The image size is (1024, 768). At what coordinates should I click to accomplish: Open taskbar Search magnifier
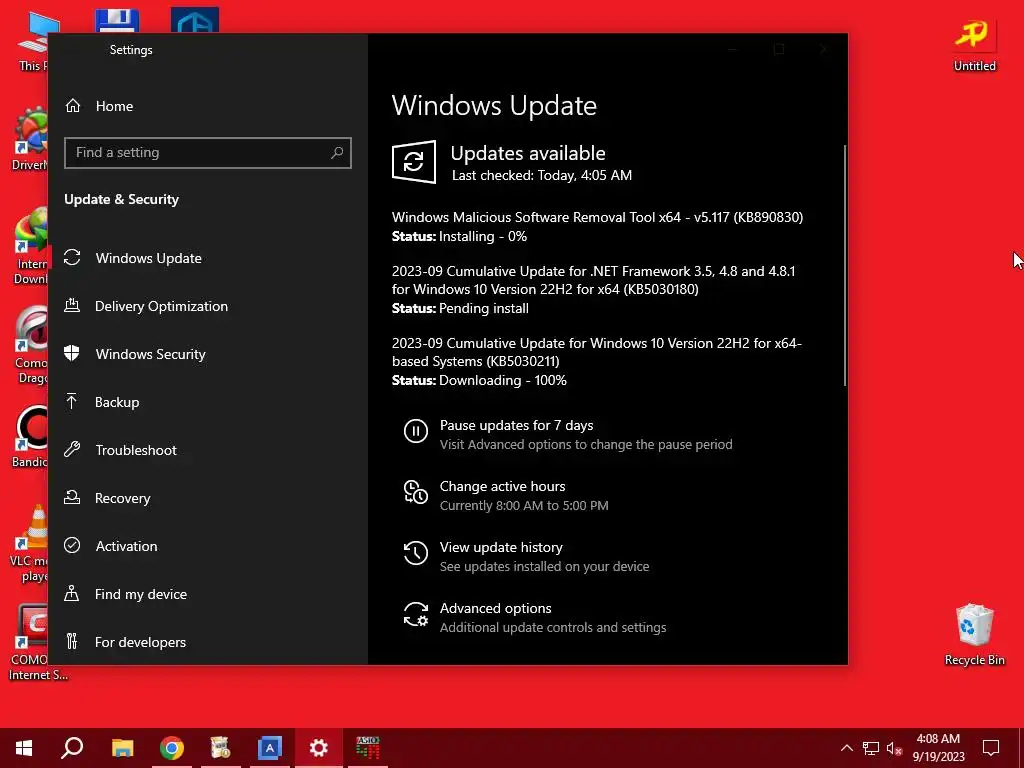tap(72, 748)
